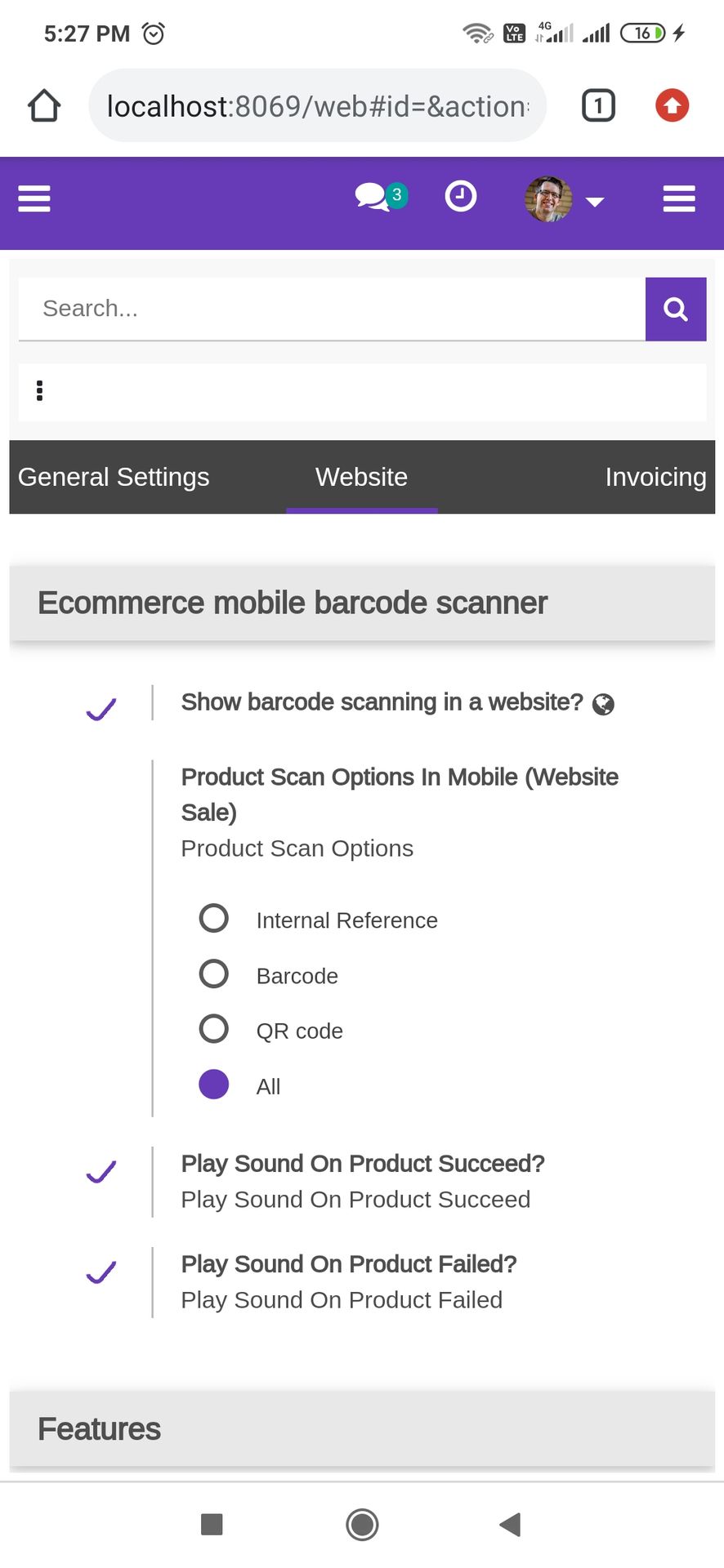This screenshot has width=724, height=1568.
Task: Expand the user avatar dropdown
Action: pos(564,198)
